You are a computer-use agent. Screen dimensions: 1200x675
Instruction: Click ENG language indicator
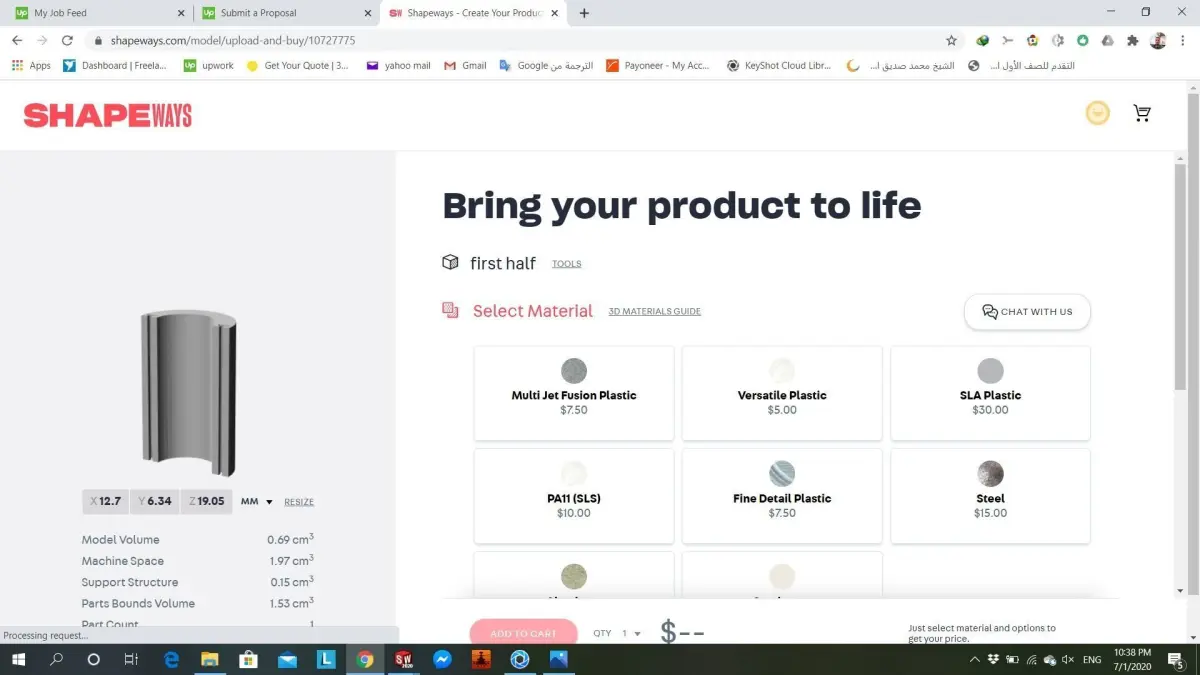[1092, 660]
